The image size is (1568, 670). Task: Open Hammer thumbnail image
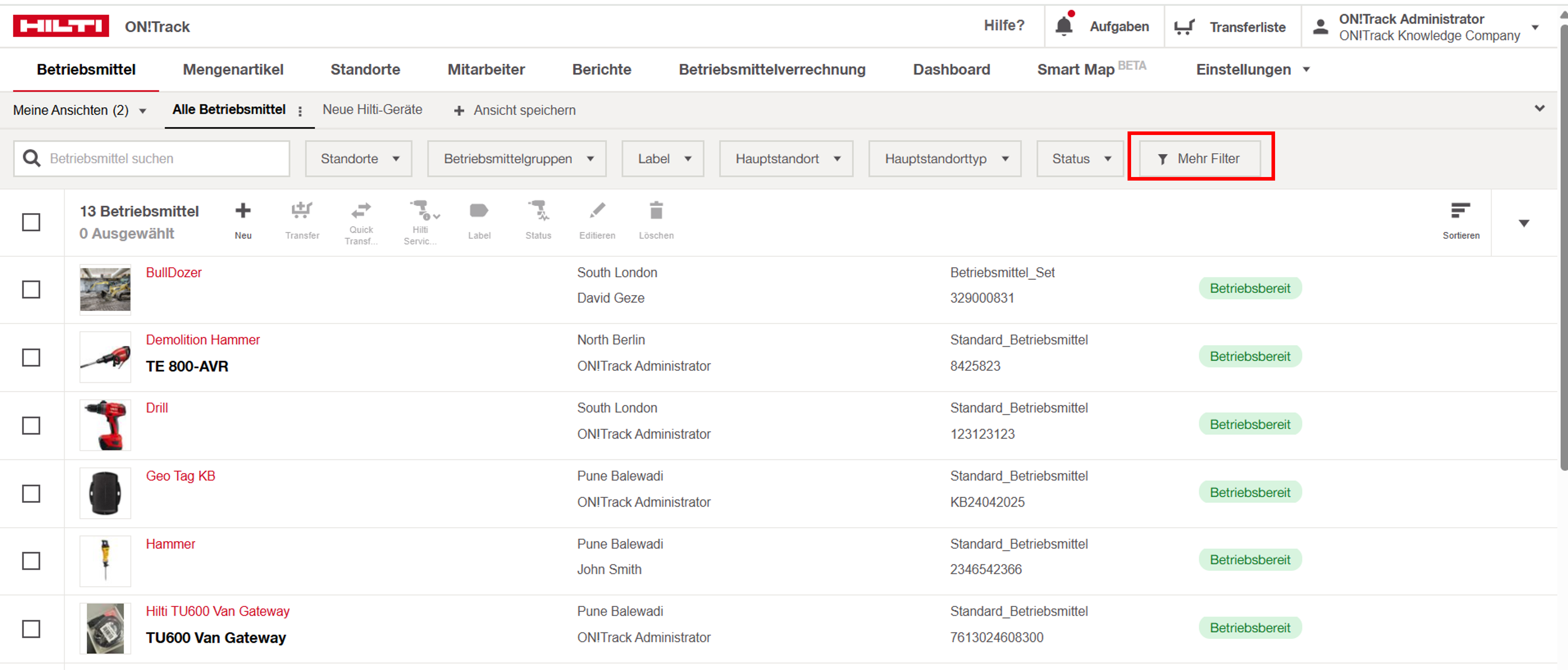click(x=105, y=560)
